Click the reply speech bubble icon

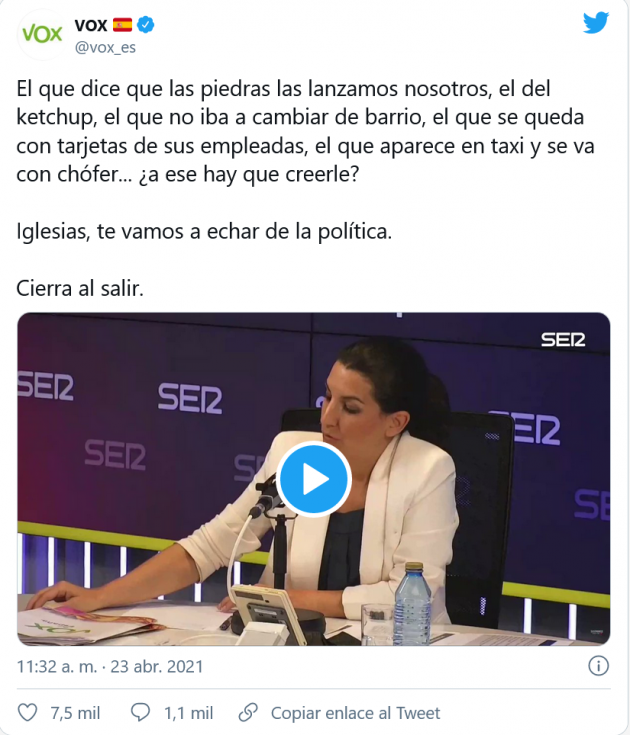[x=140, y=713]
